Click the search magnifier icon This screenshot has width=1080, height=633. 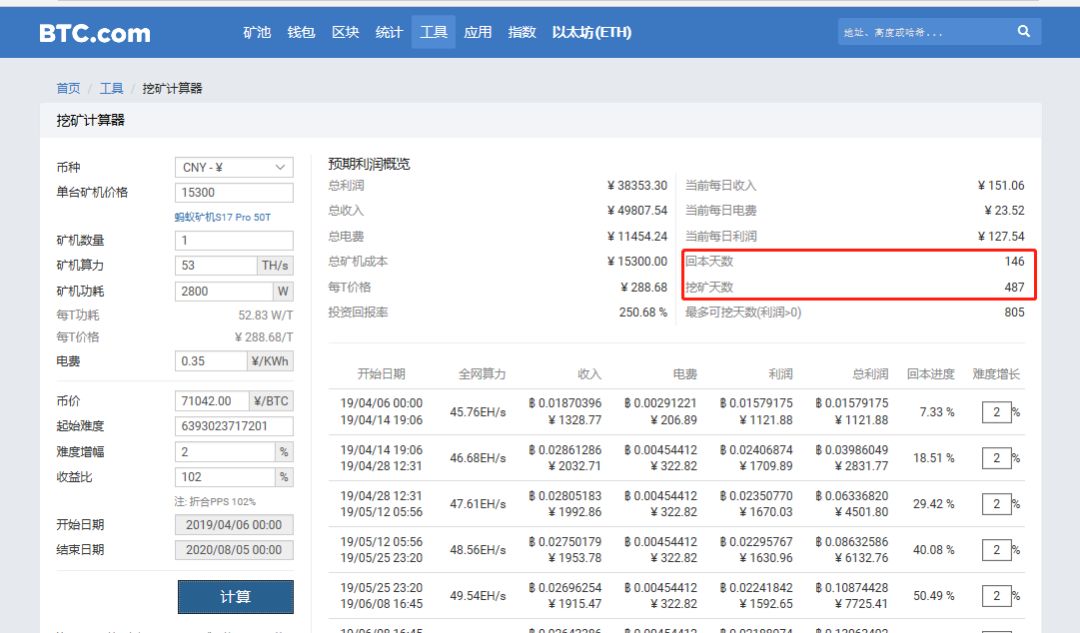click(1023, 32)
